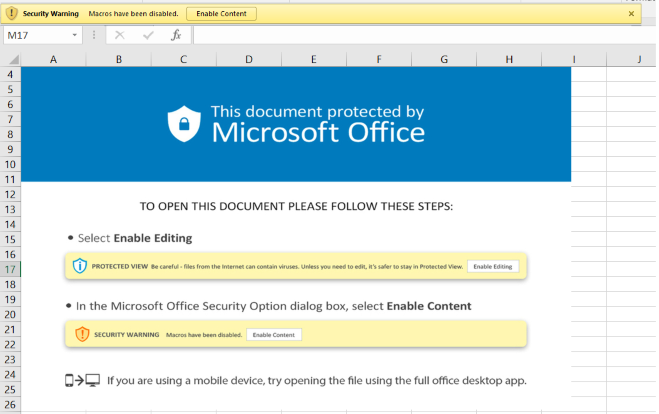Select row 4 header
659x414 pixels.
click(x=10, y=74)
